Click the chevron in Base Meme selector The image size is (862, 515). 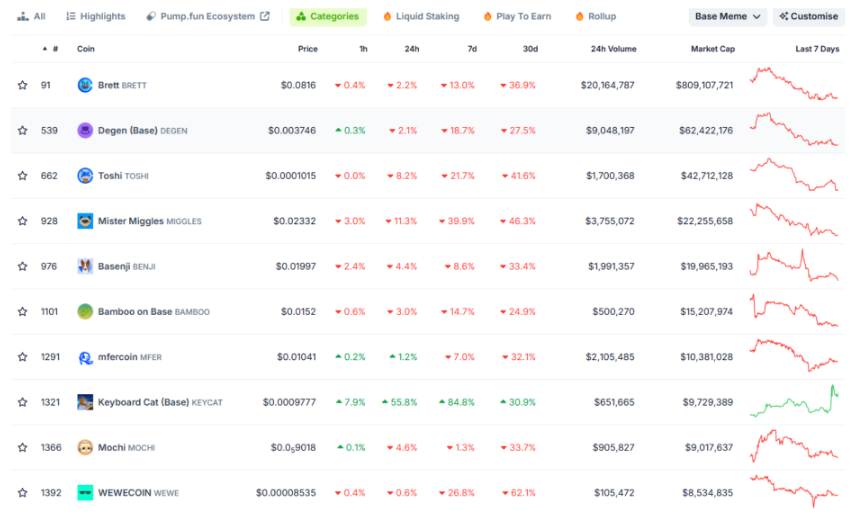point(757,17)
